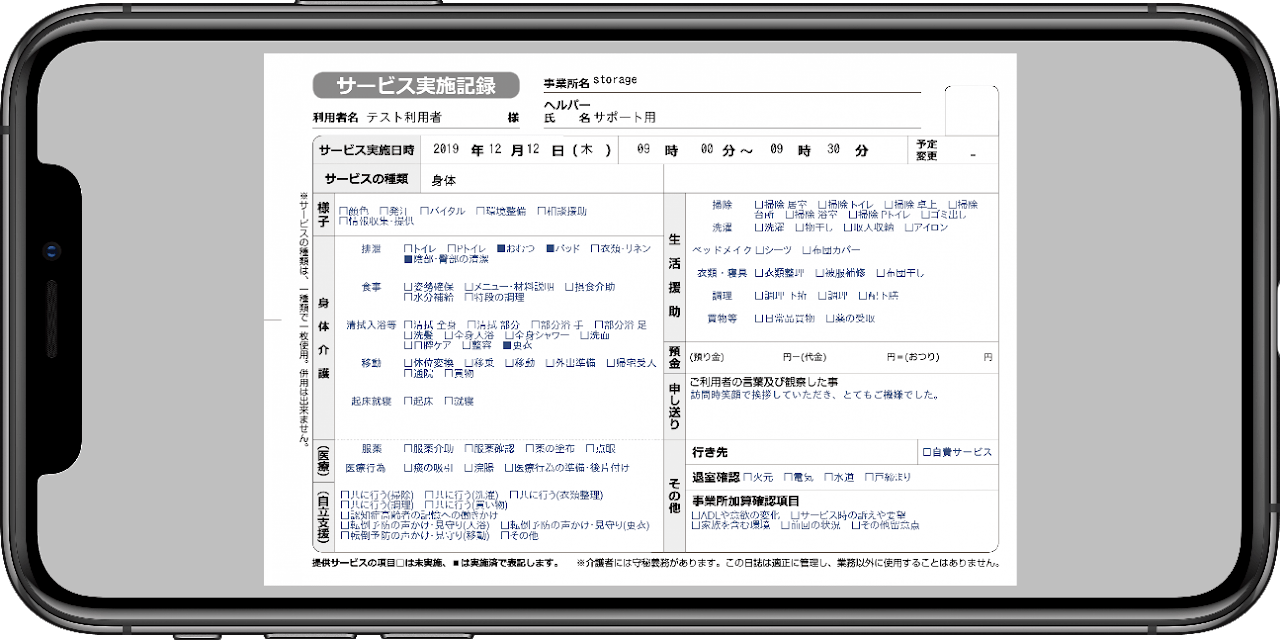Uncheck the おむつ checkbox
1280x640 pixels.
[x=502, y=248]
